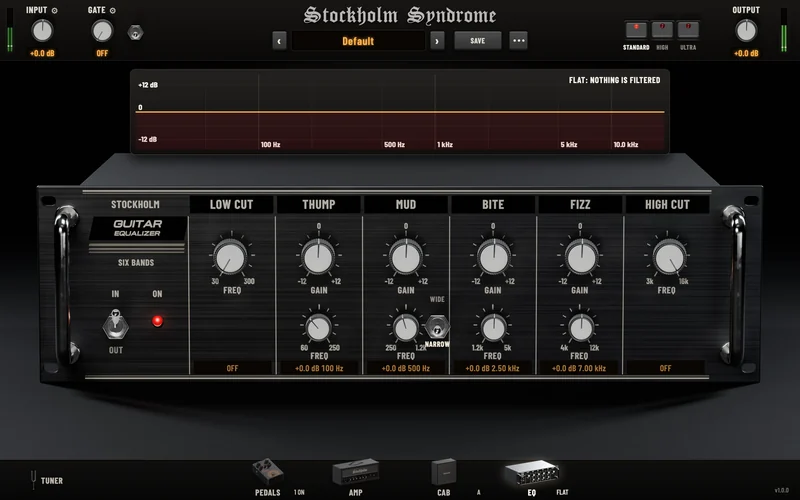Select the Amp head icon
Image resolution: width=800 pixels, height=500 pixels.
(356, 472)
